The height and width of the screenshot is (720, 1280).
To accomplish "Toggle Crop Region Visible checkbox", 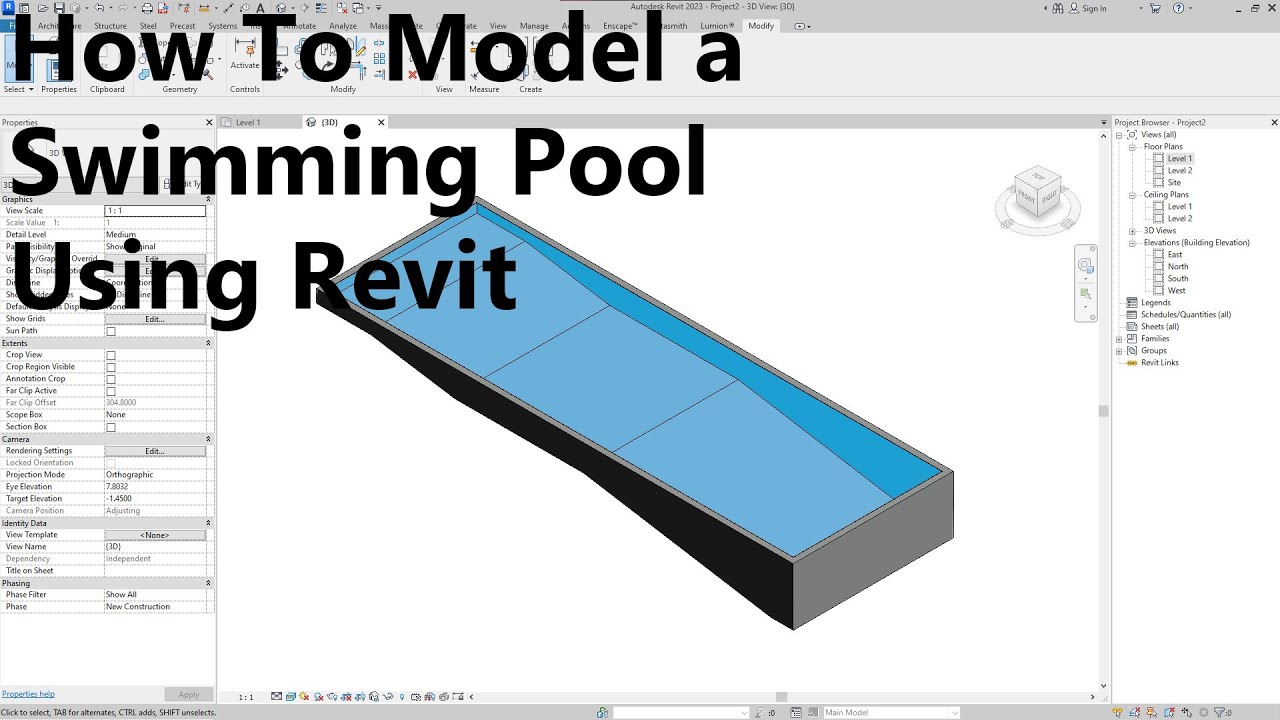I will tap(111, 367).
